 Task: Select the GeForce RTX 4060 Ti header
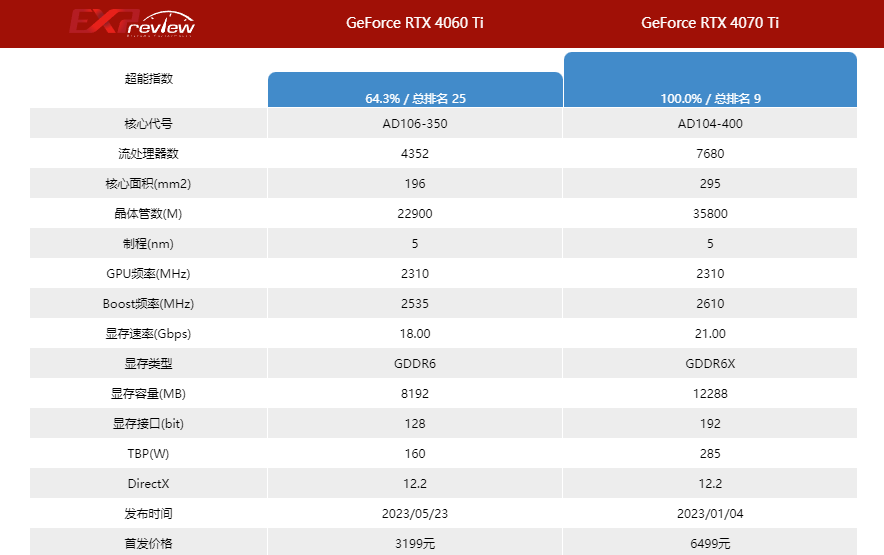click(414, 23)
